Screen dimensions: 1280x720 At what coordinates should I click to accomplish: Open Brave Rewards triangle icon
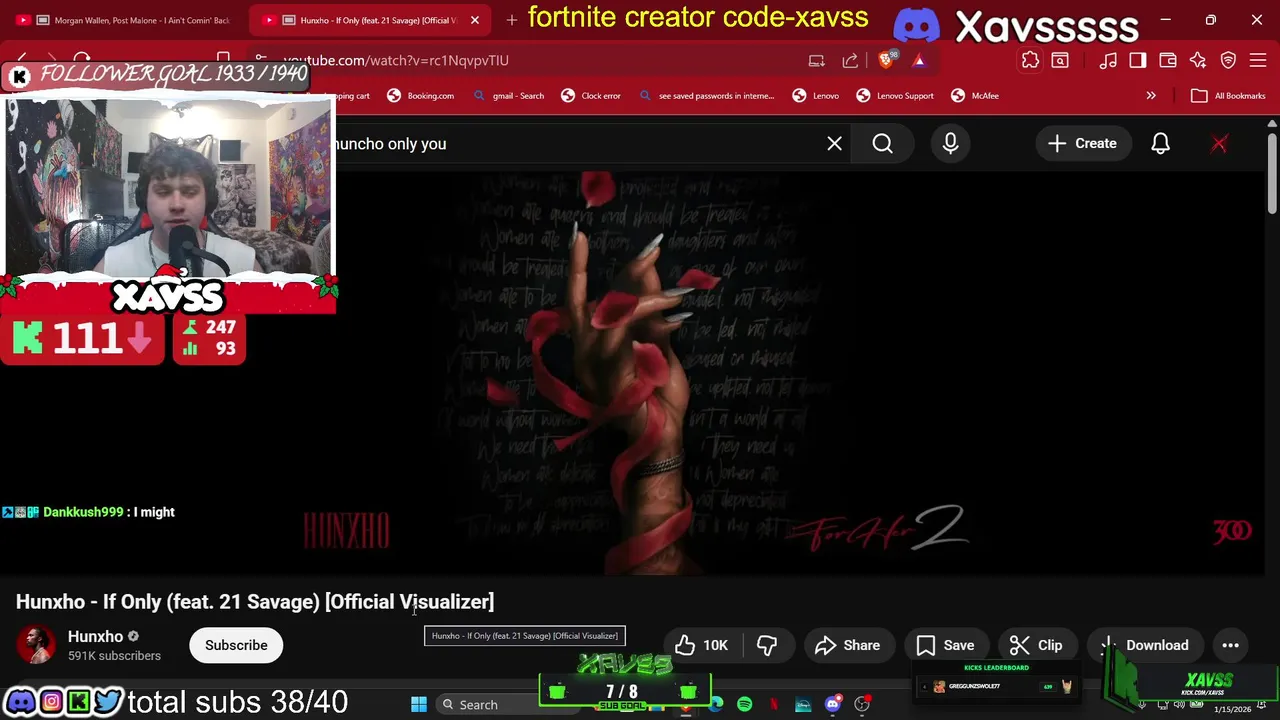click(x=919, y=61)
